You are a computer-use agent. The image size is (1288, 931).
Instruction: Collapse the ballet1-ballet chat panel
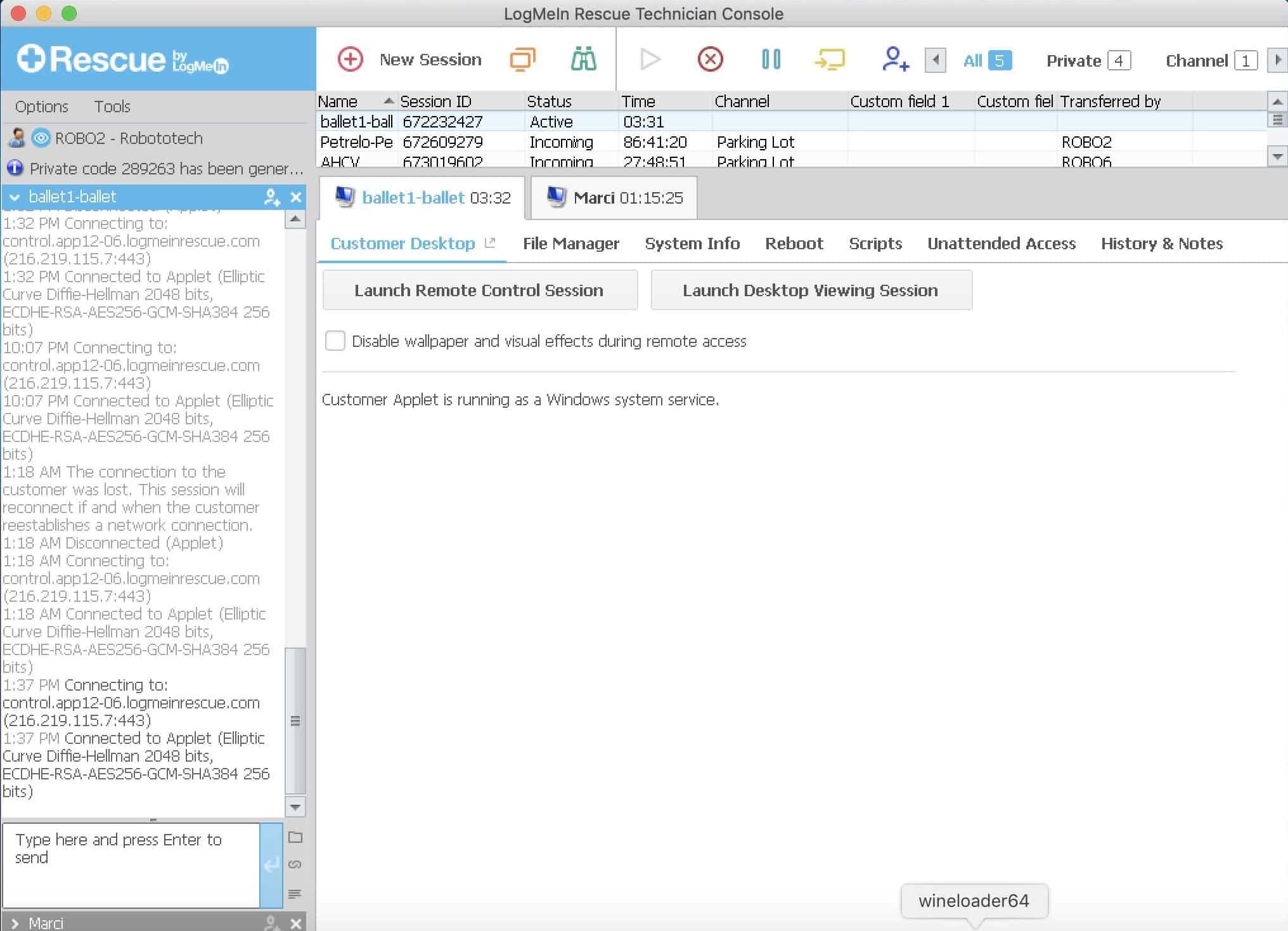pos(15,197)
